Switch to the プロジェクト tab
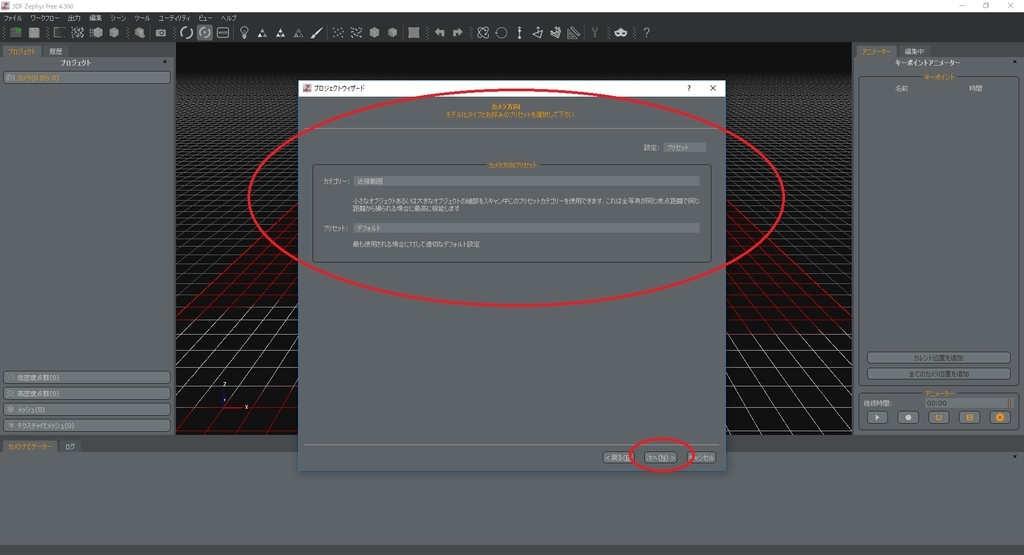This screenshot has width=1024, height=555. tap(22, 51)
